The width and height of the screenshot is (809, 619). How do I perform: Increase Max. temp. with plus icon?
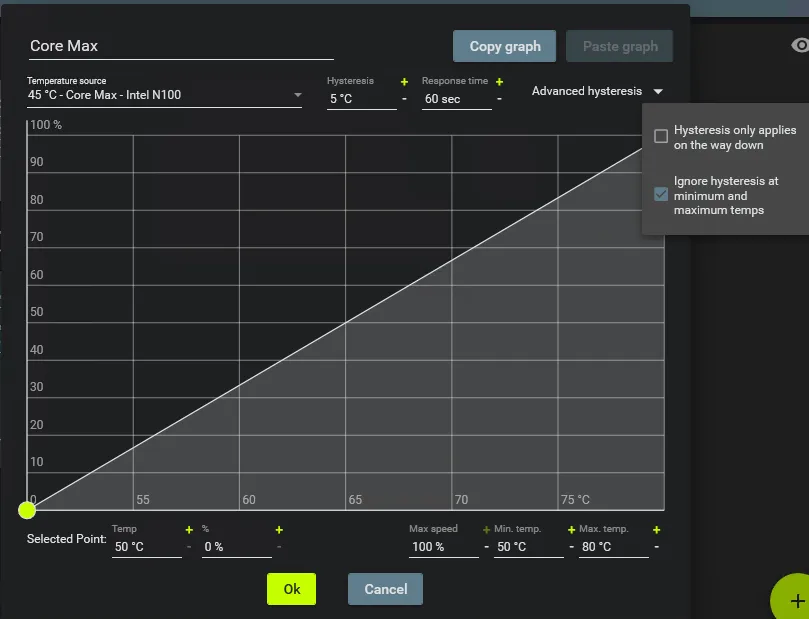(x=656, y=529)
